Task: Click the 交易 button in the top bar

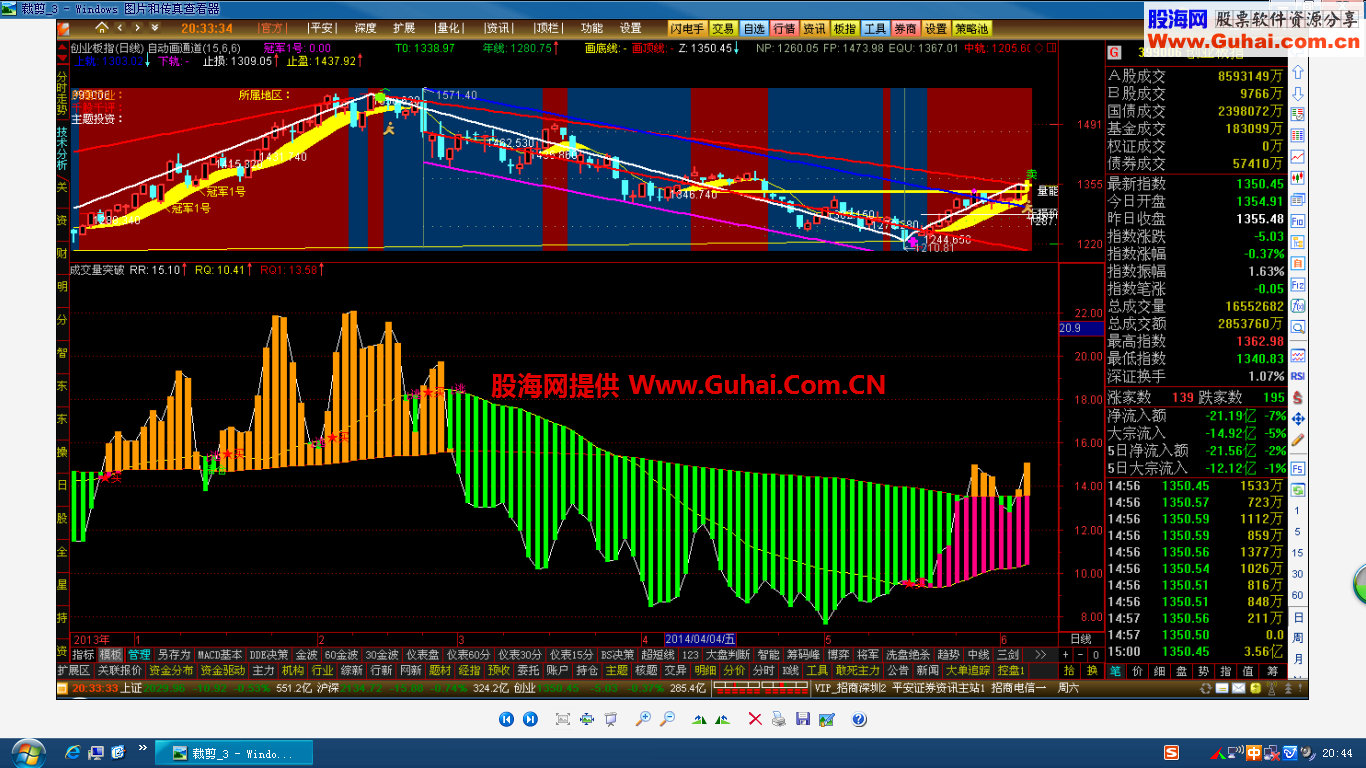Action: 724,28
